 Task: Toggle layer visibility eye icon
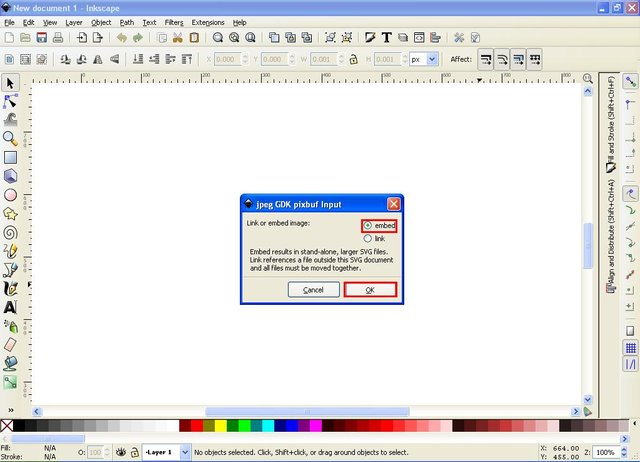click(121, 452)
